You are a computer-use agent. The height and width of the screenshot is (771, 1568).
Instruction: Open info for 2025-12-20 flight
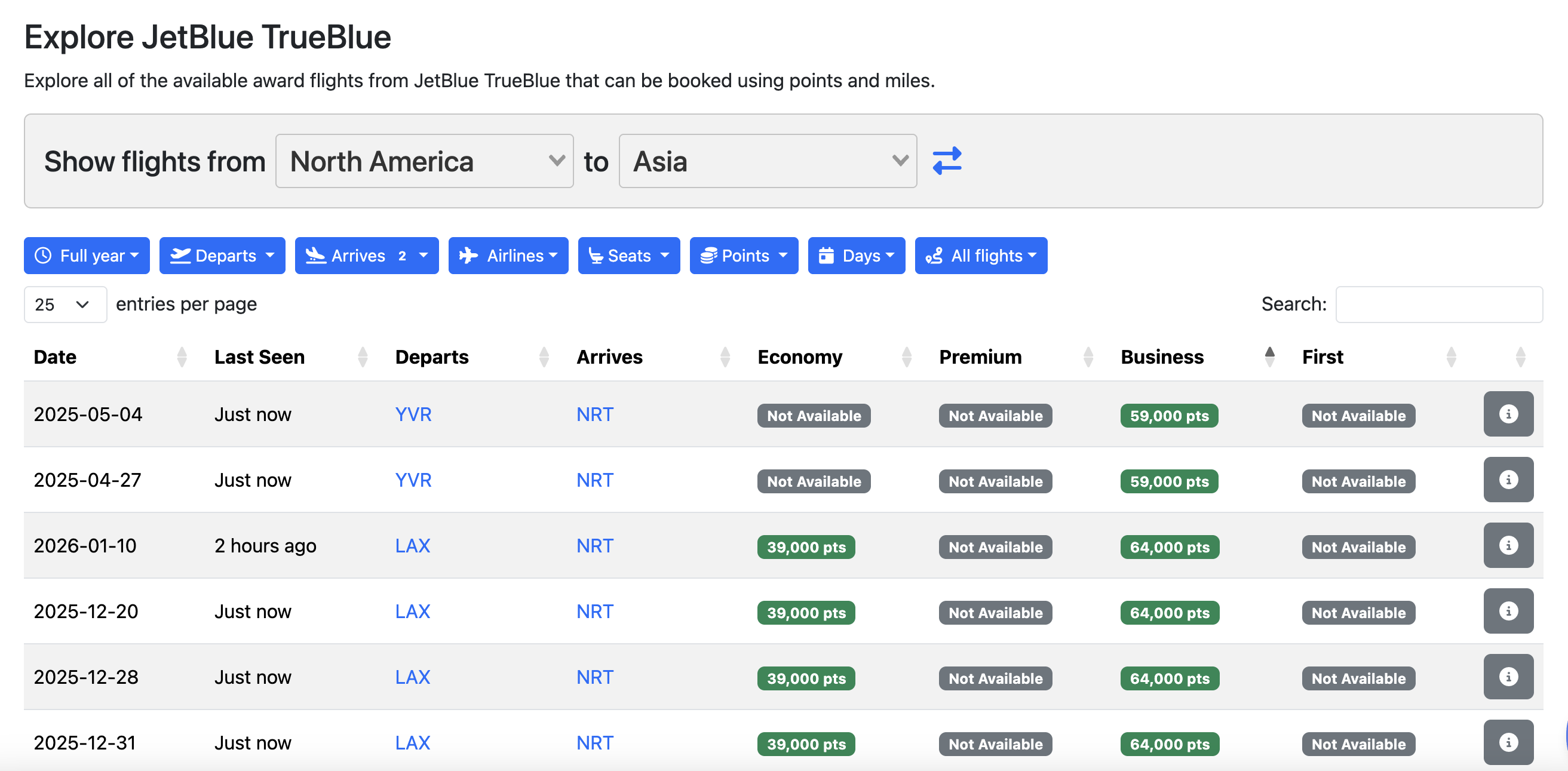click(x=1508, y=612)
